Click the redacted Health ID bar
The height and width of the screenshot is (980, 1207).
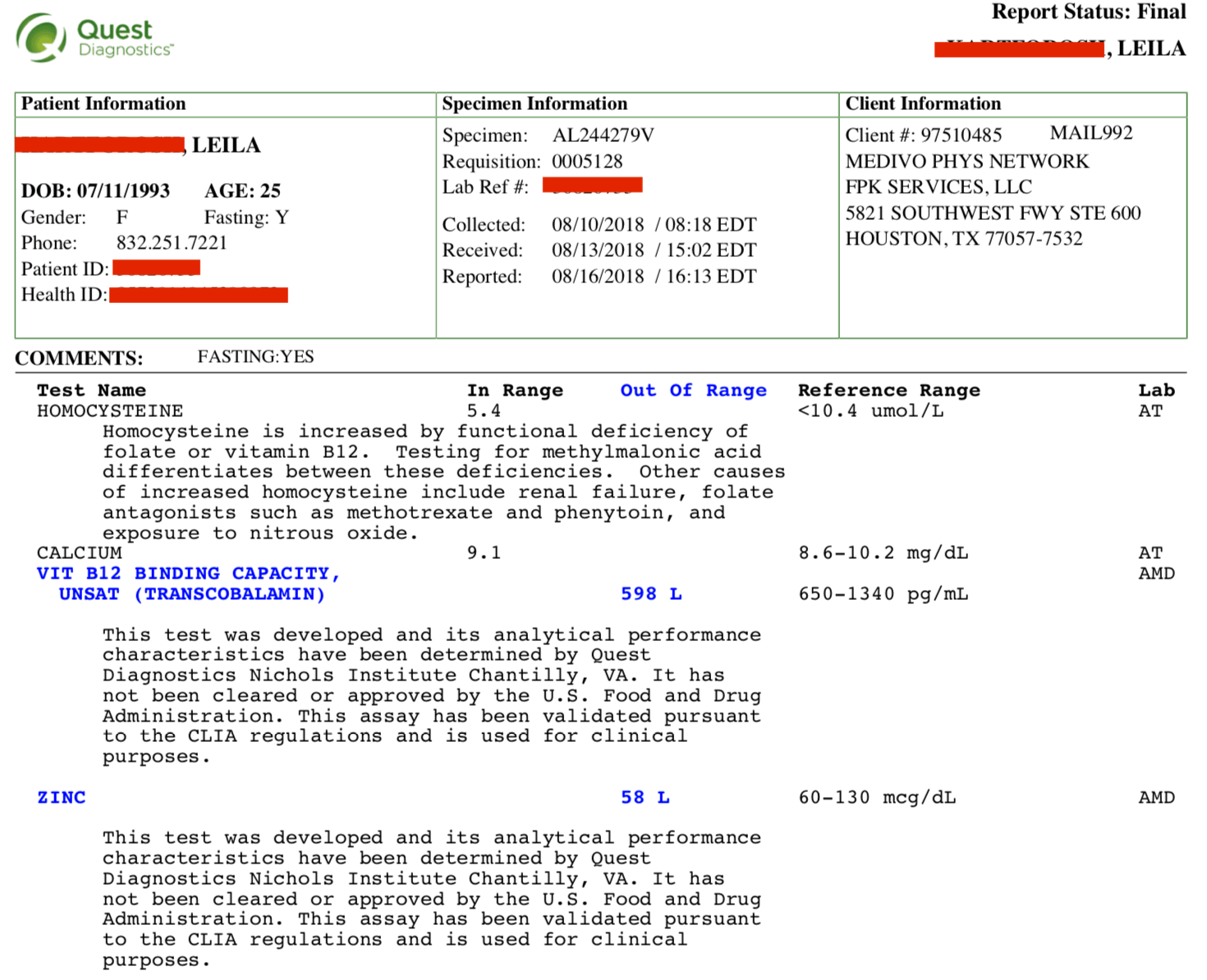tap(199, 295)
